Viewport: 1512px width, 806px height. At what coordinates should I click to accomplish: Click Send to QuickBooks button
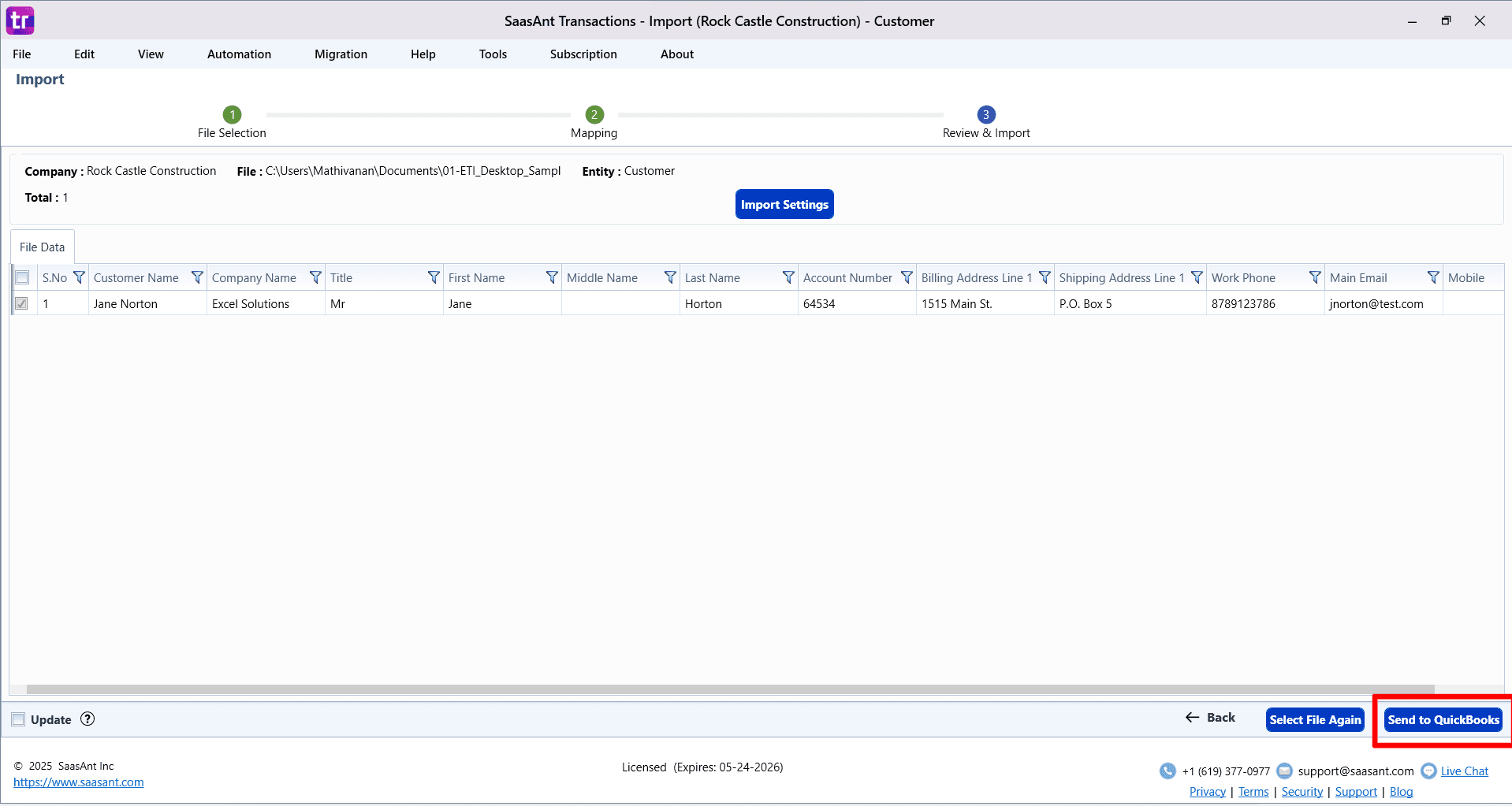pos(1443,719)
